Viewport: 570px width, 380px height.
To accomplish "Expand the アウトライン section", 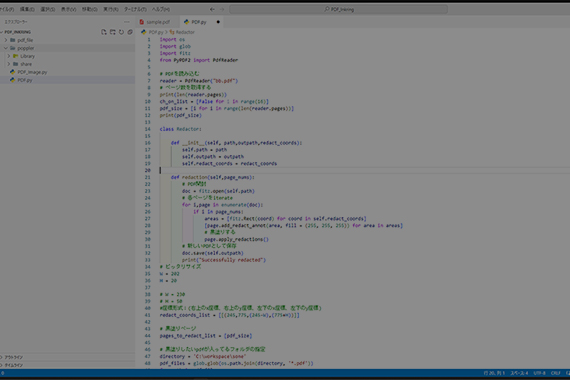I will point(13,357).
